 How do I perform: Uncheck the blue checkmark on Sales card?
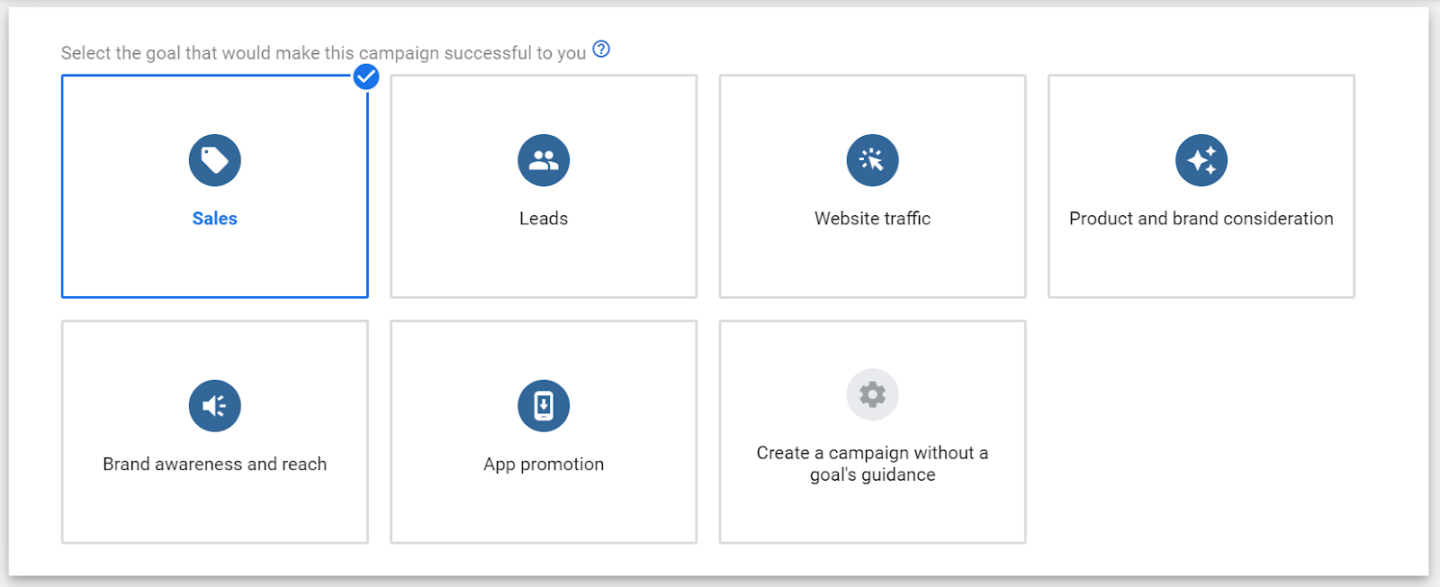coord(367,76)
